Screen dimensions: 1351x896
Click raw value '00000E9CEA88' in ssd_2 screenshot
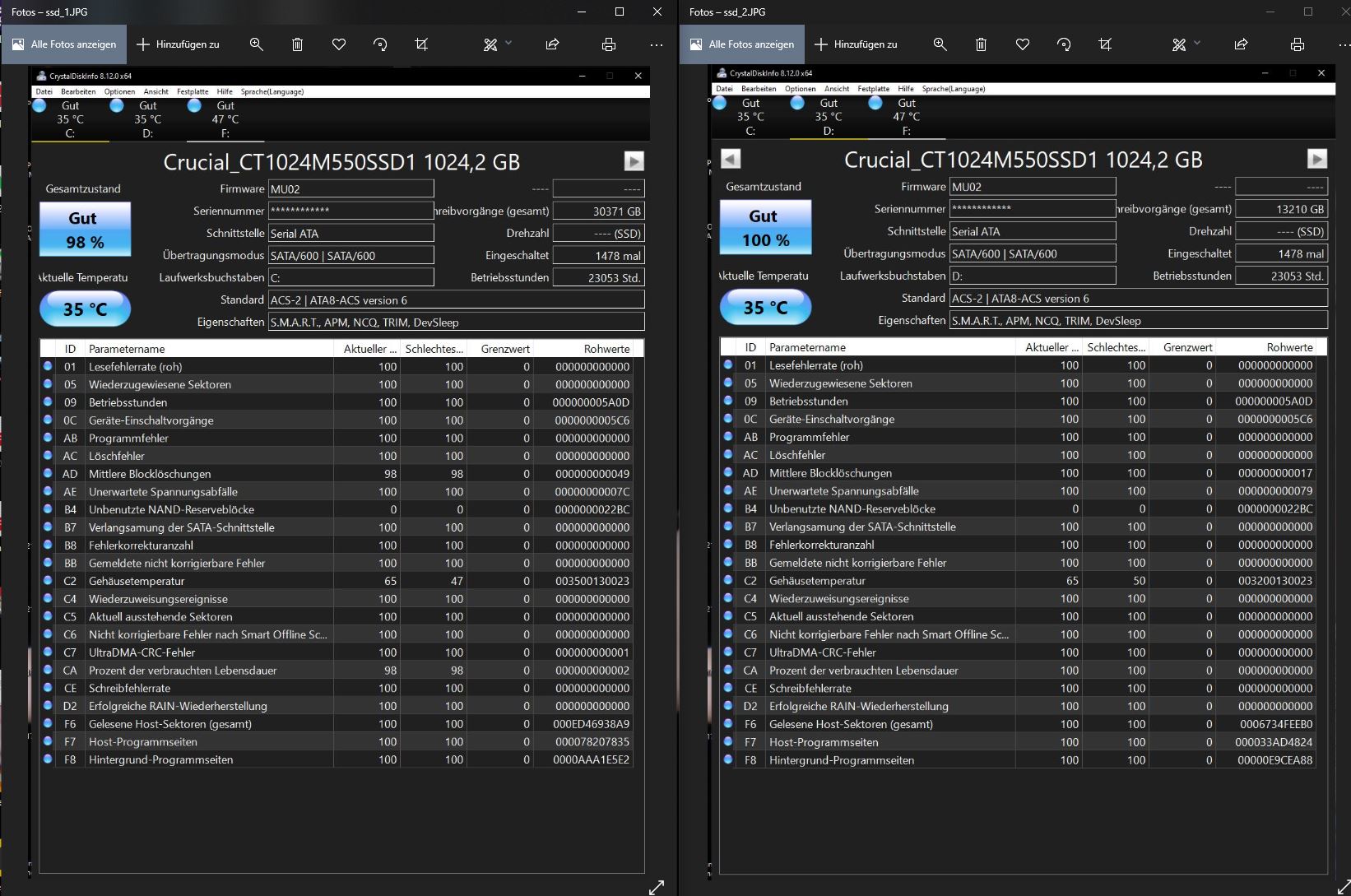point(1275,760)
